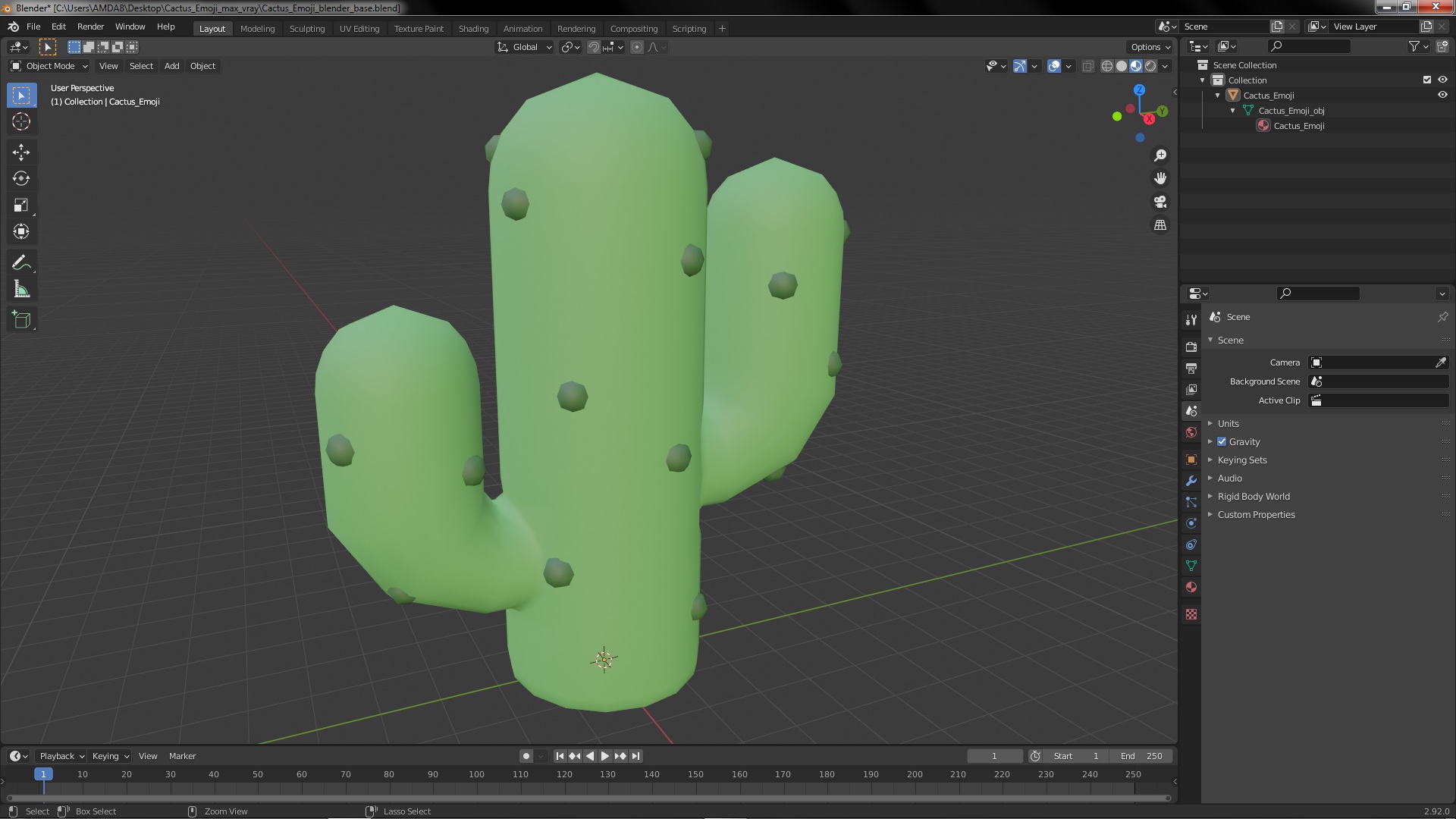Click the pan view hand icon

click(x=1160, y=179)
